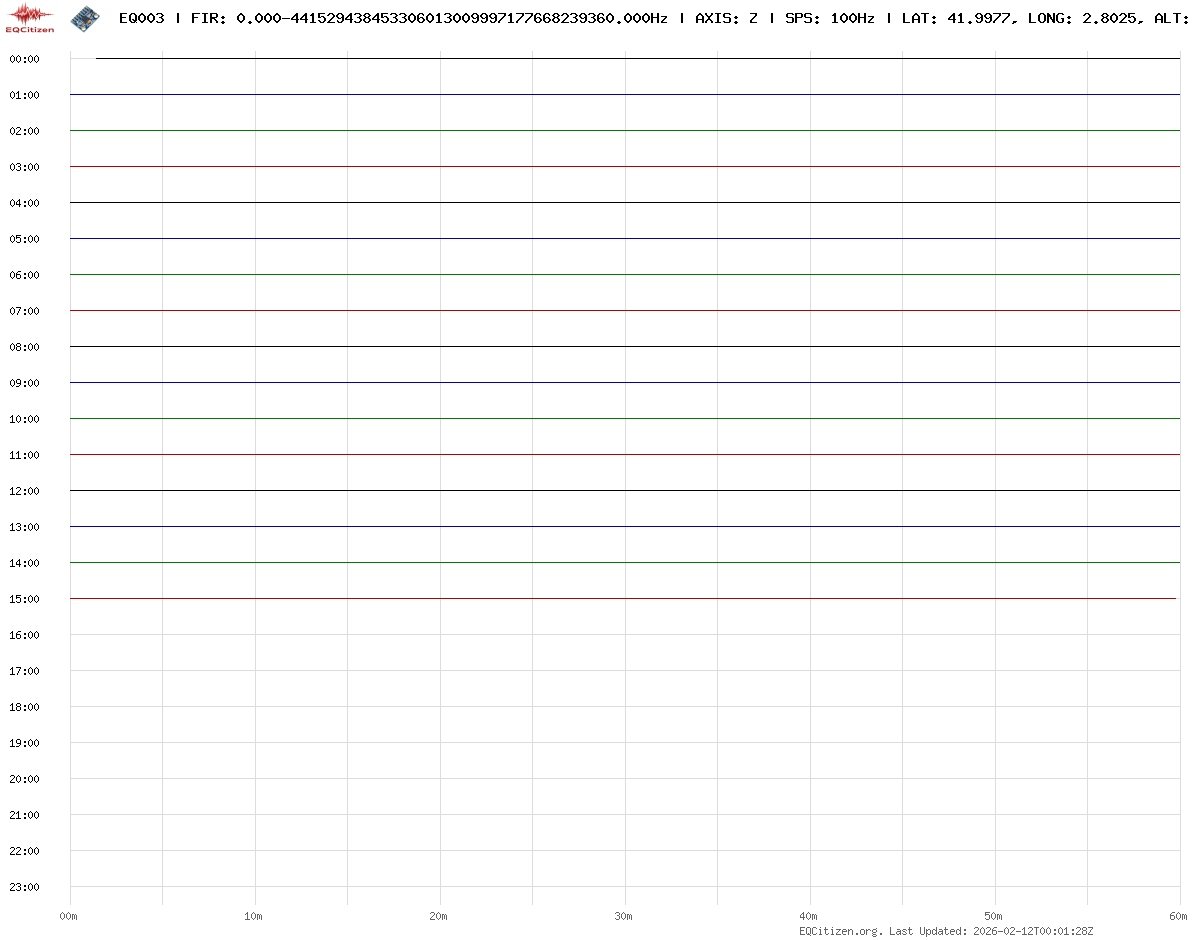1200x940 pixels.
Task: Click the 60m marker on time axis
Action: click(1179, 916)
